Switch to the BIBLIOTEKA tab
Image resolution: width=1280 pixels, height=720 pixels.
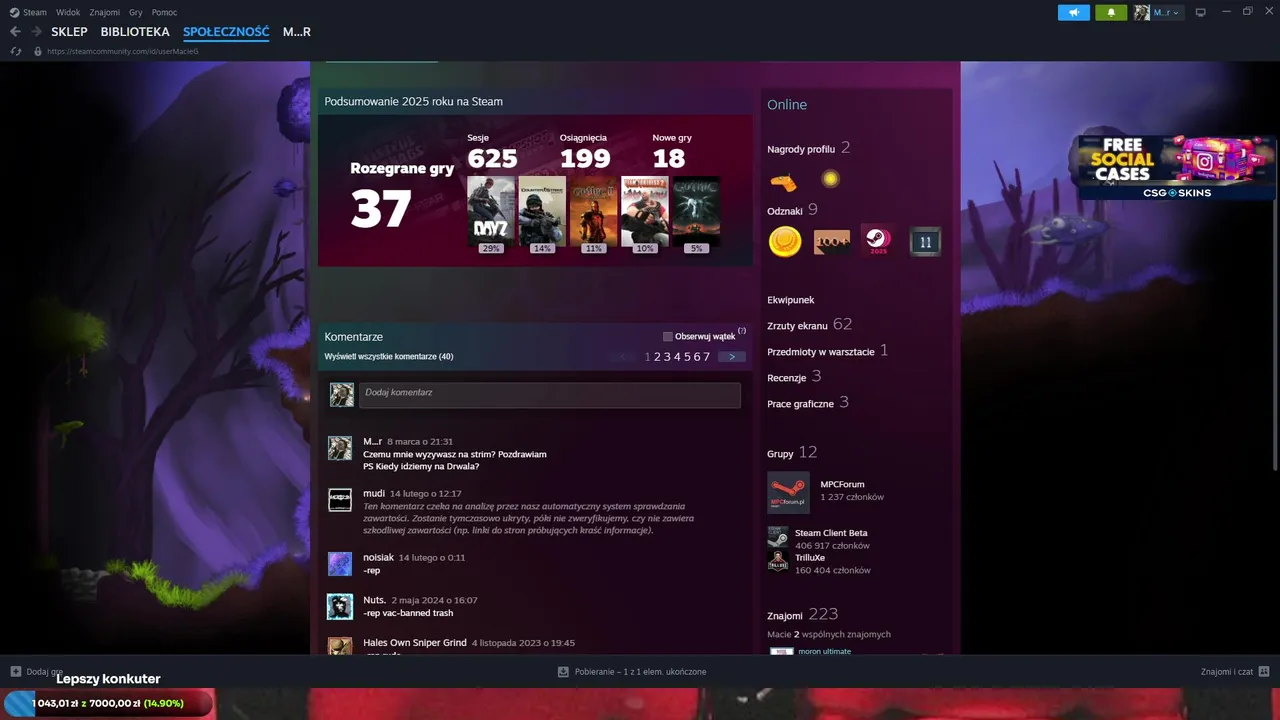pos(135,32)
